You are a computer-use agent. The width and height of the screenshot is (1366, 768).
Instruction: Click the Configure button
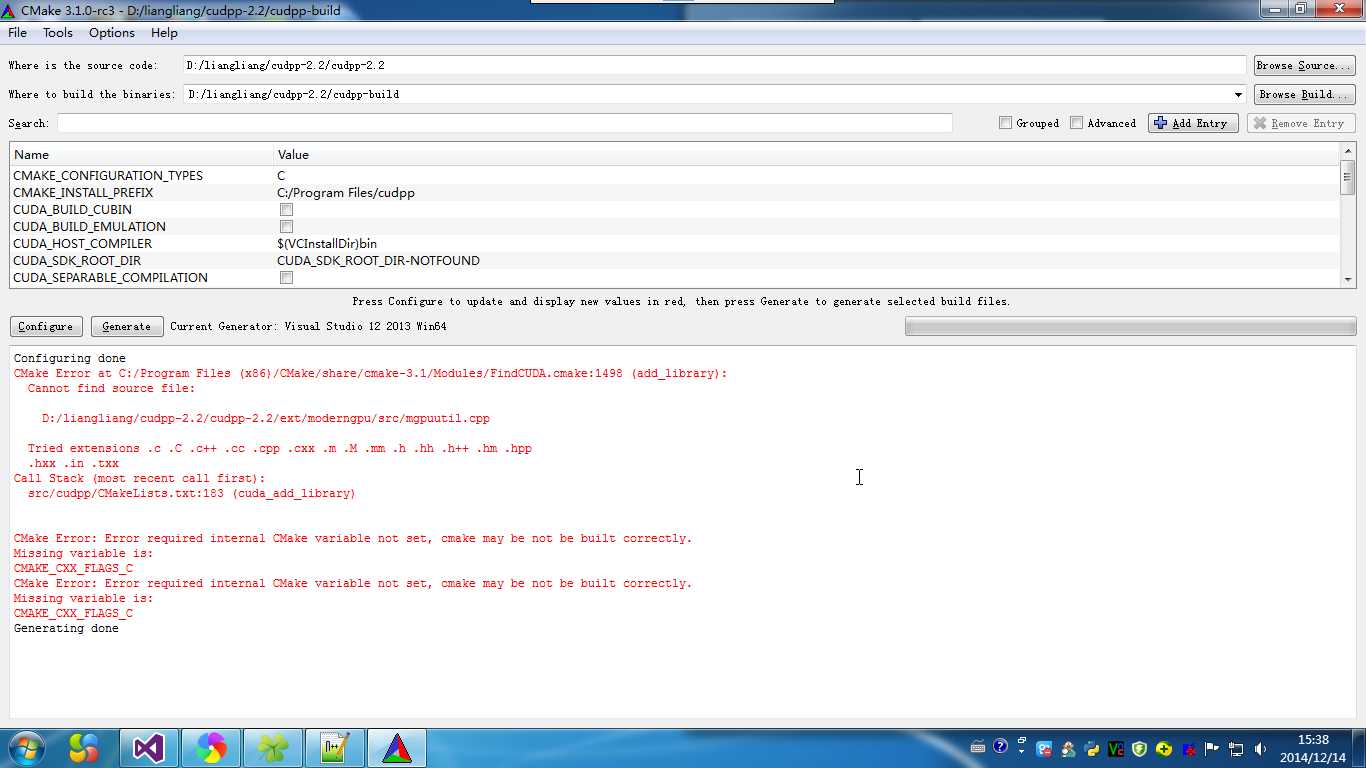click(46, 326)
